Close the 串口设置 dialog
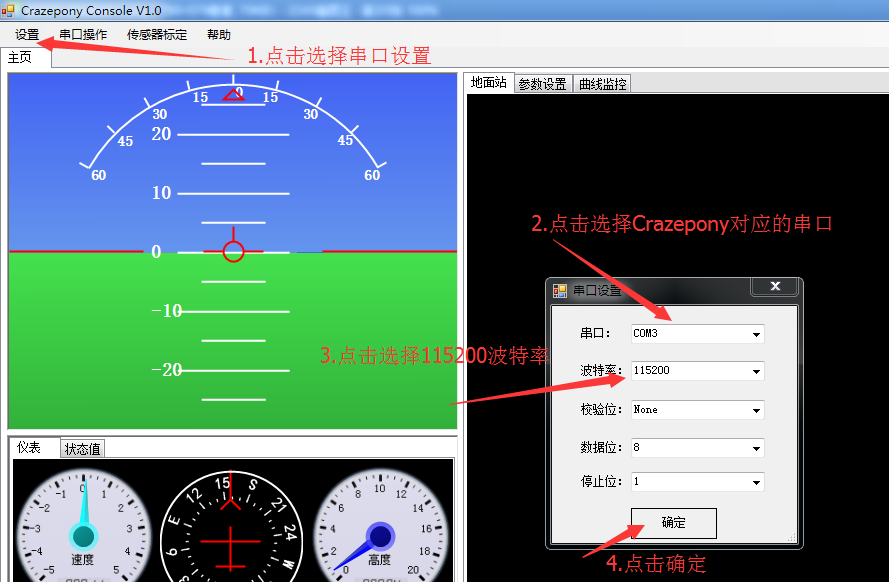This screenshot has height=582, width=889. (x=775, y=287)
